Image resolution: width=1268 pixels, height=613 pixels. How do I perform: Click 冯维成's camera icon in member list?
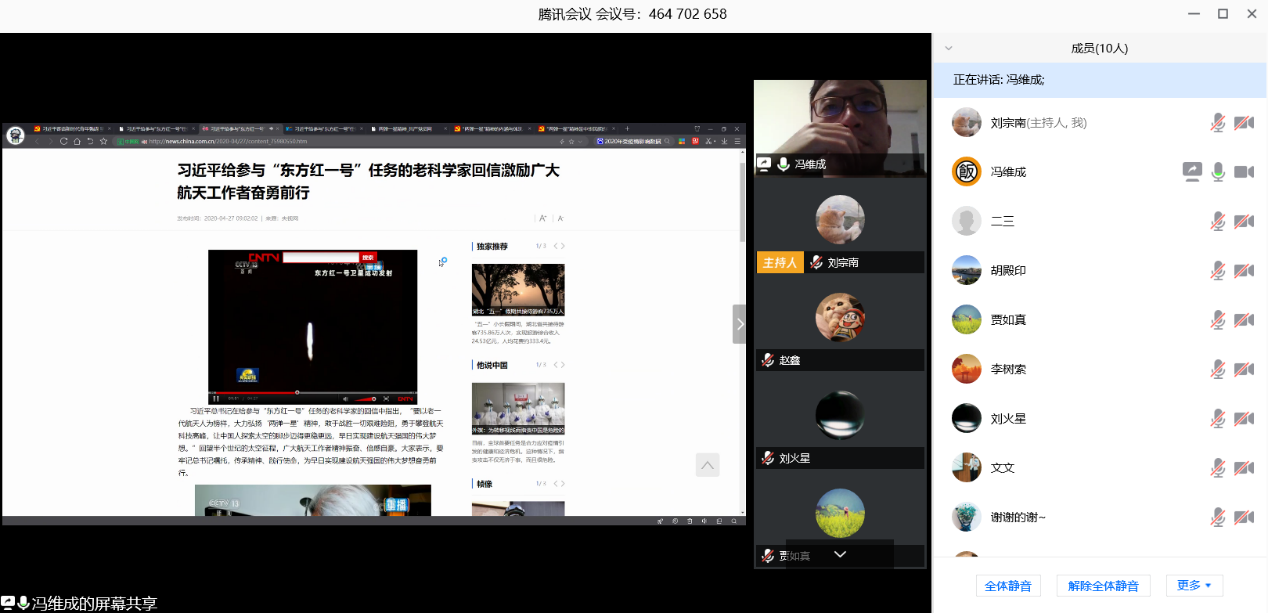[x=1243, y=172]
